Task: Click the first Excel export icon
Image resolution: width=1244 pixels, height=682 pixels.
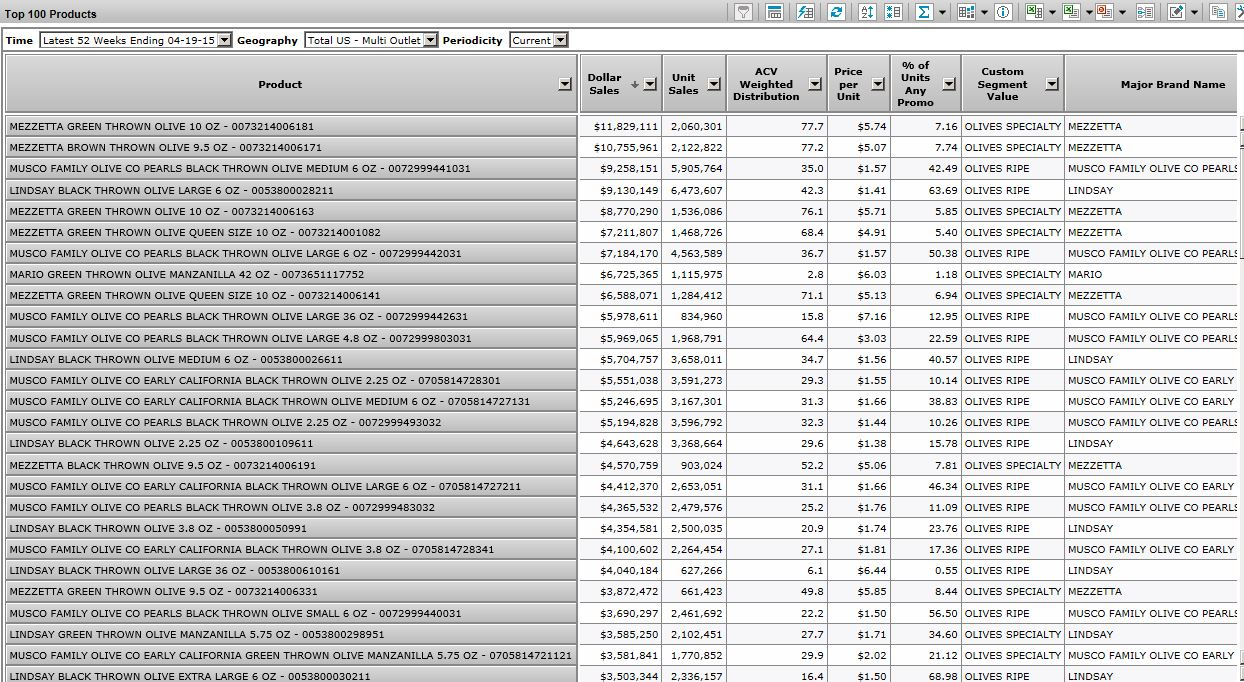Action: [1034, 12]
